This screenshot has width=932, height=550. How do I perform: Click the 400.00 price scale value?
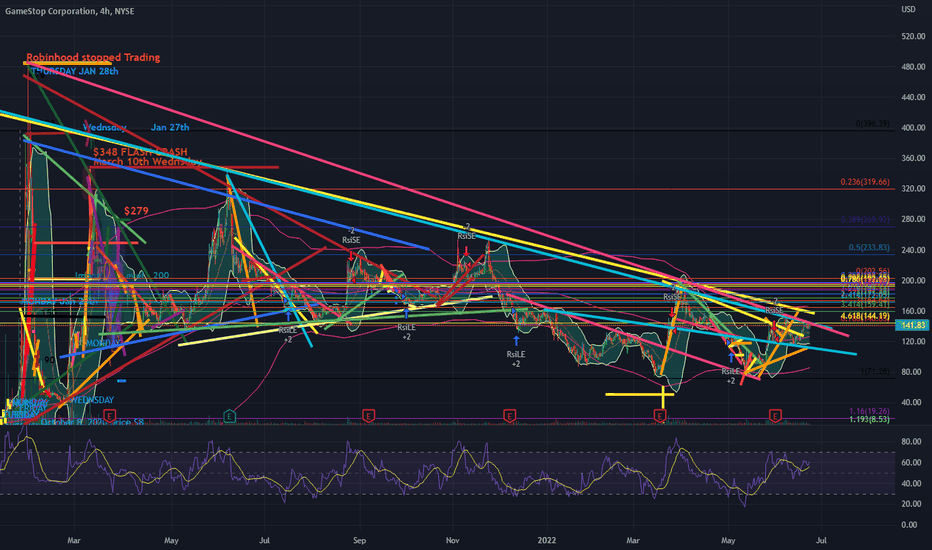click(x=913, y=128)
